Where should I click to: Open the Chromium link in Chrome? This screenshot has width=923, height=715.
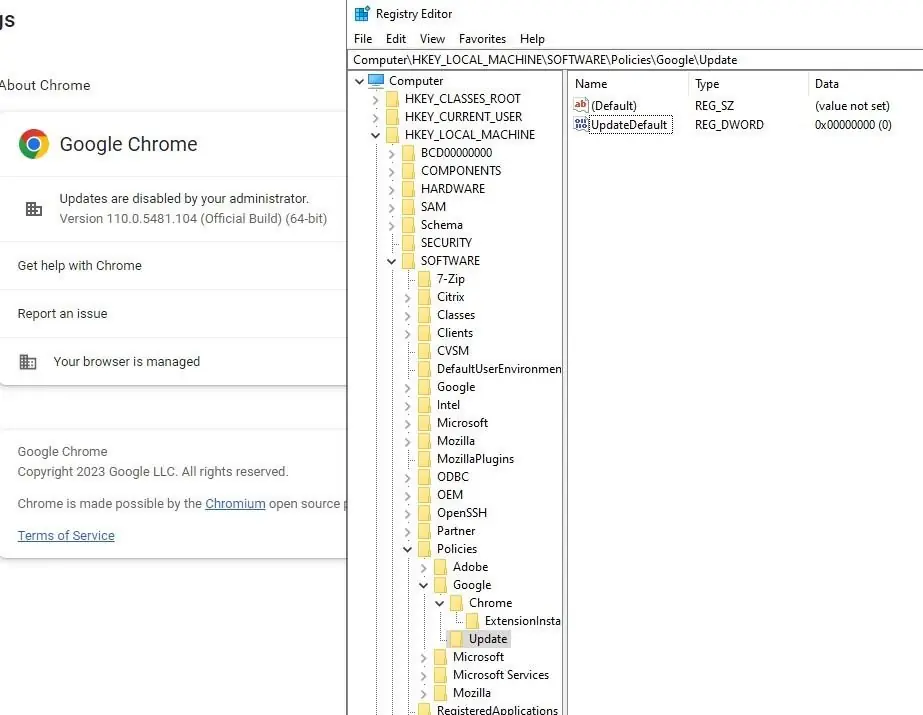point(235,504)
